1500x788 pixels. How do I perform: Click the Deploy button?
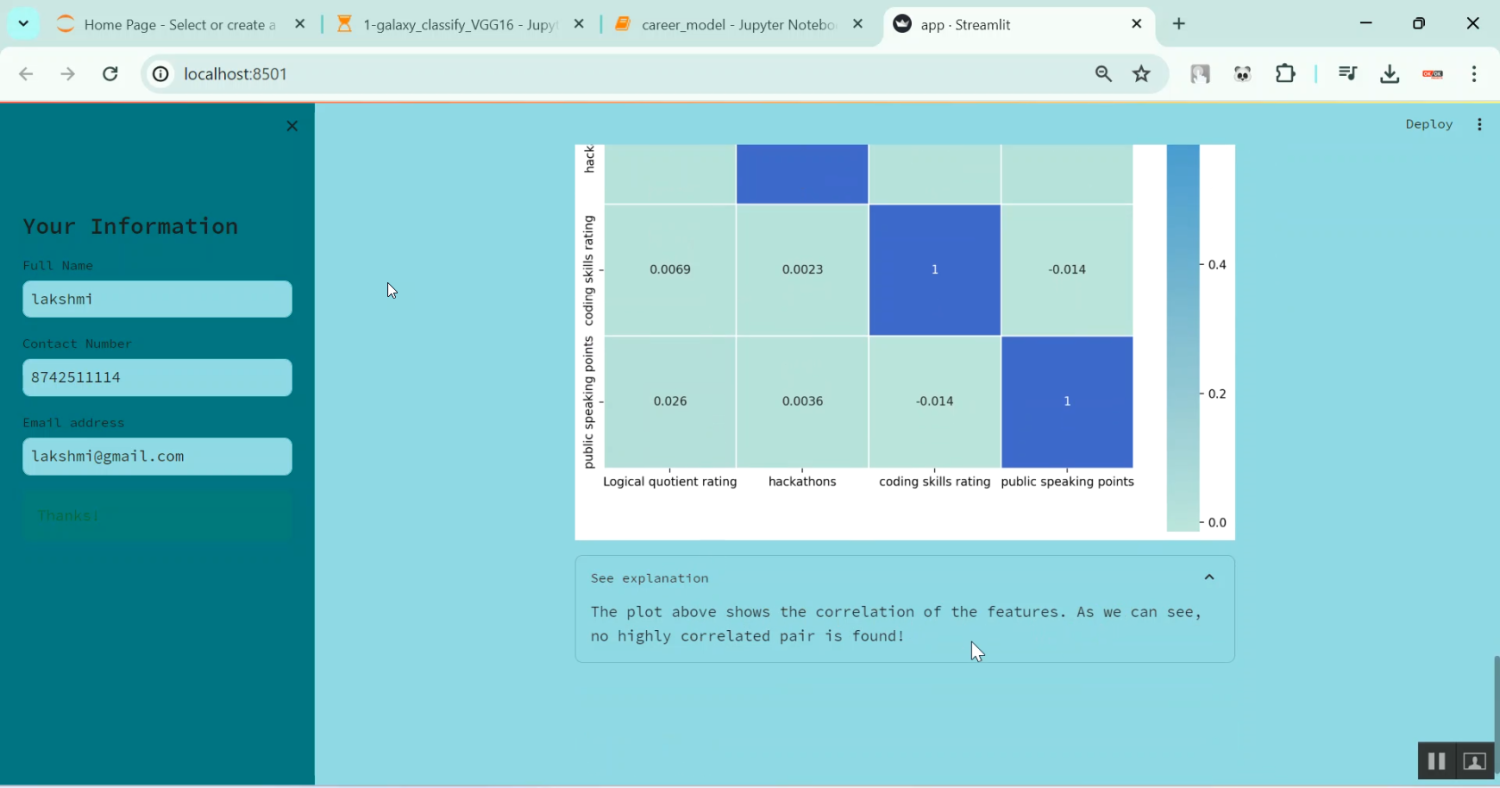1428,124
